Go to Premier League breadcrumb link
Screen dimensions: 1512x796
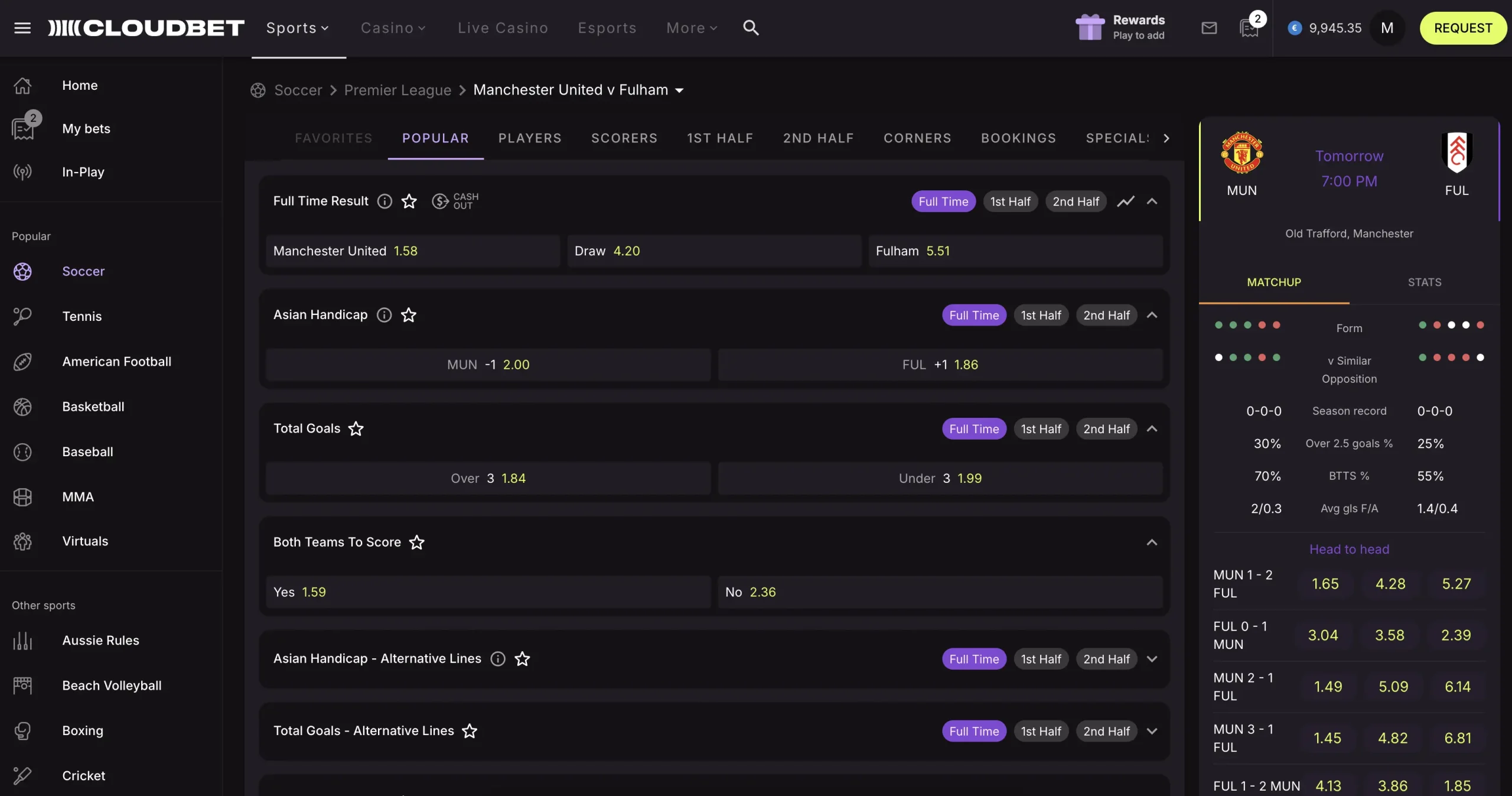(x=397, y=90)
